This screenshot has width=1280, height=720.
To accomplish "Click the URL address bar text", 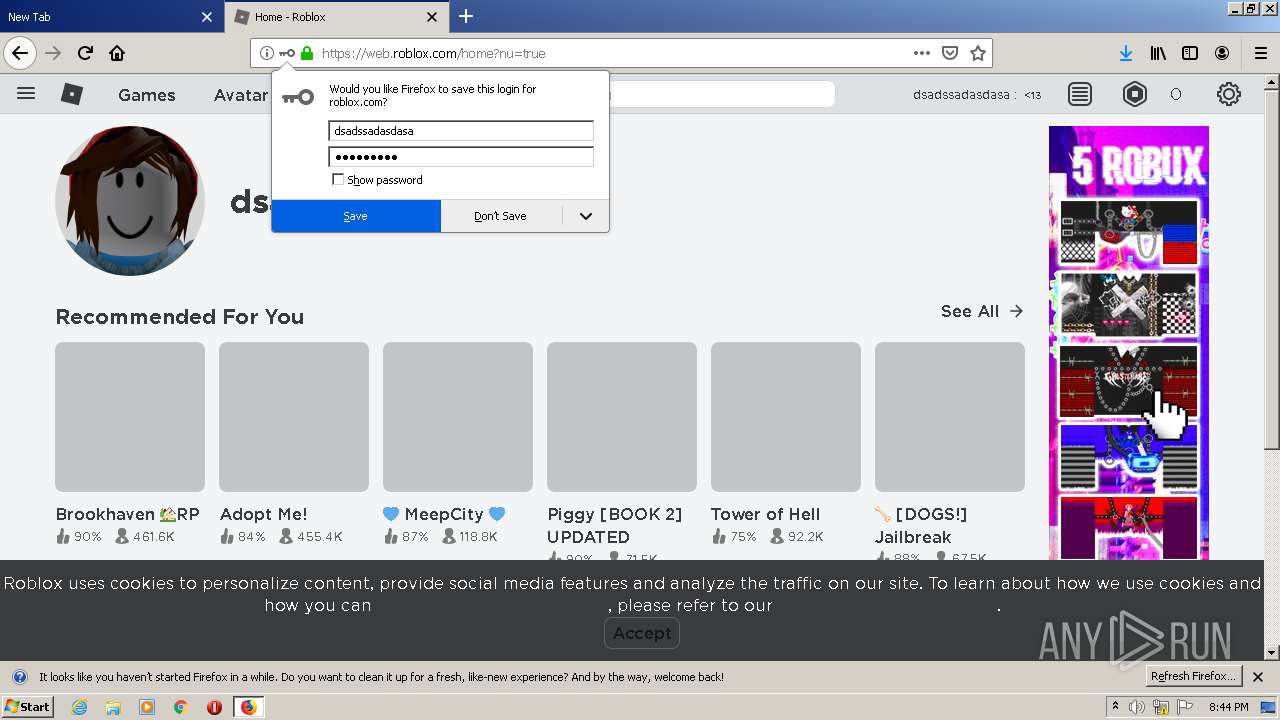I will coord(434,53).
